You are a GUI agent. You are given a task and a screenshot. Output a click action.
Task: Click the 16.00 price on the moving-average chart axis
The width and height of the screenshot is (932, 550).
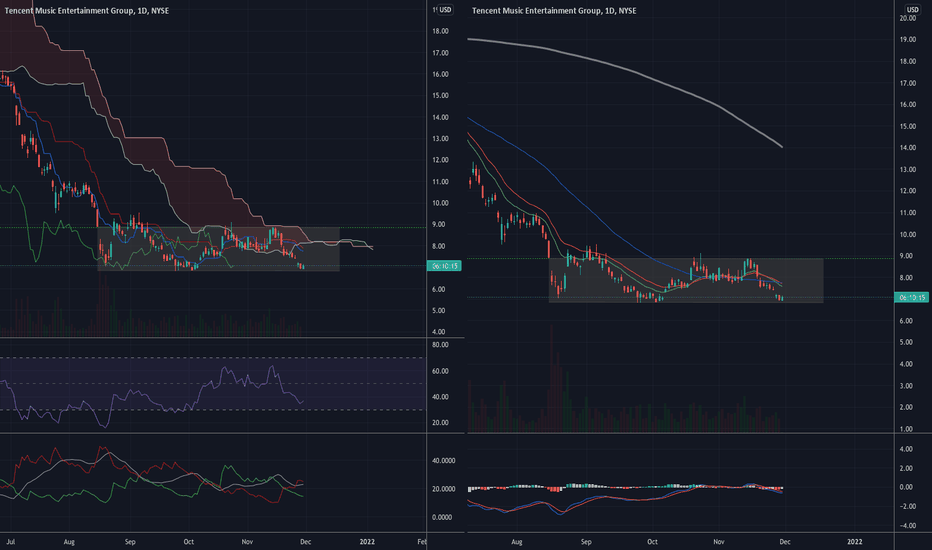[908, 105]
